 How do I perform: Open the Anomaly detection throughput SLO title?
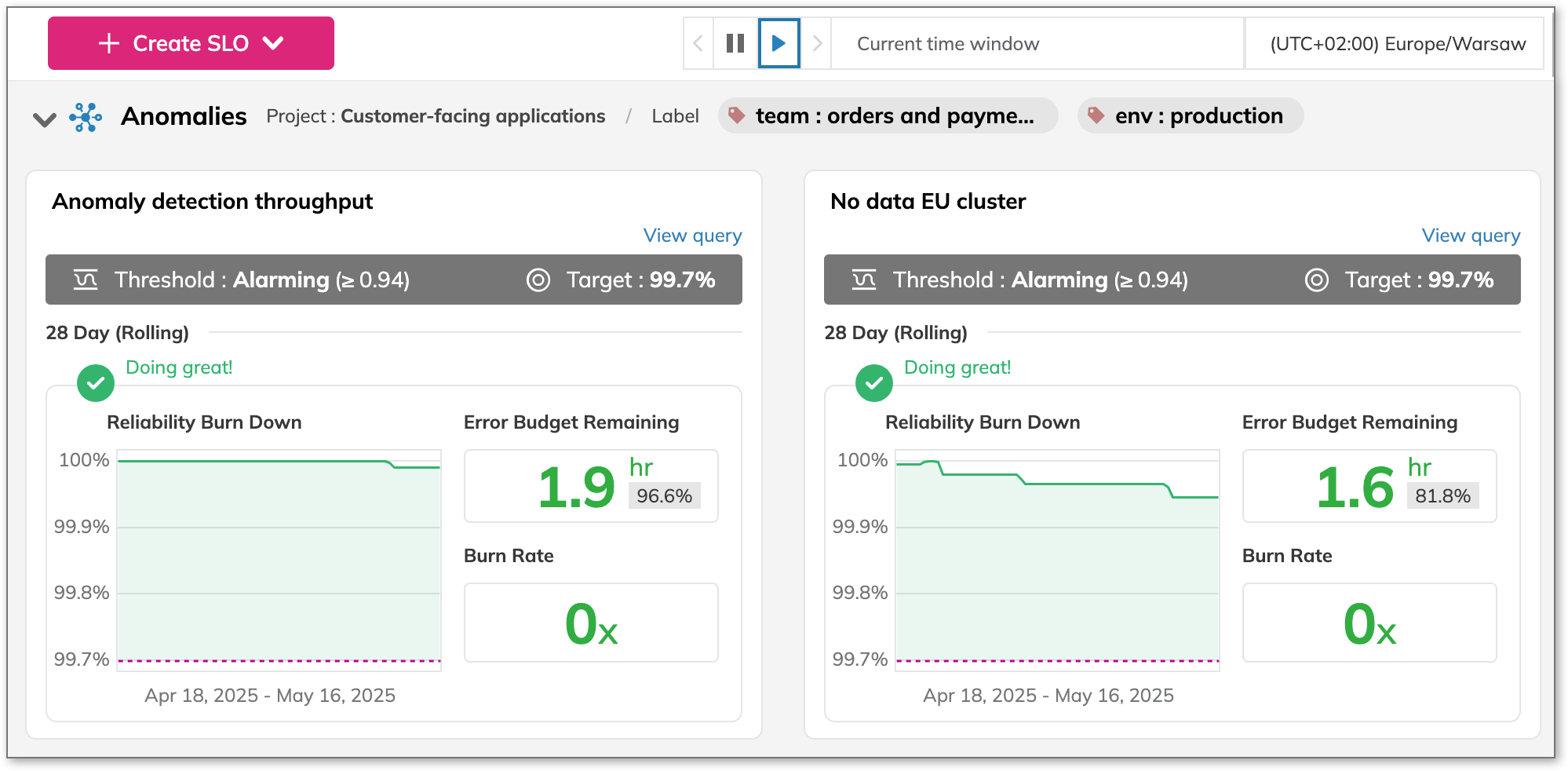coord(212,201)
